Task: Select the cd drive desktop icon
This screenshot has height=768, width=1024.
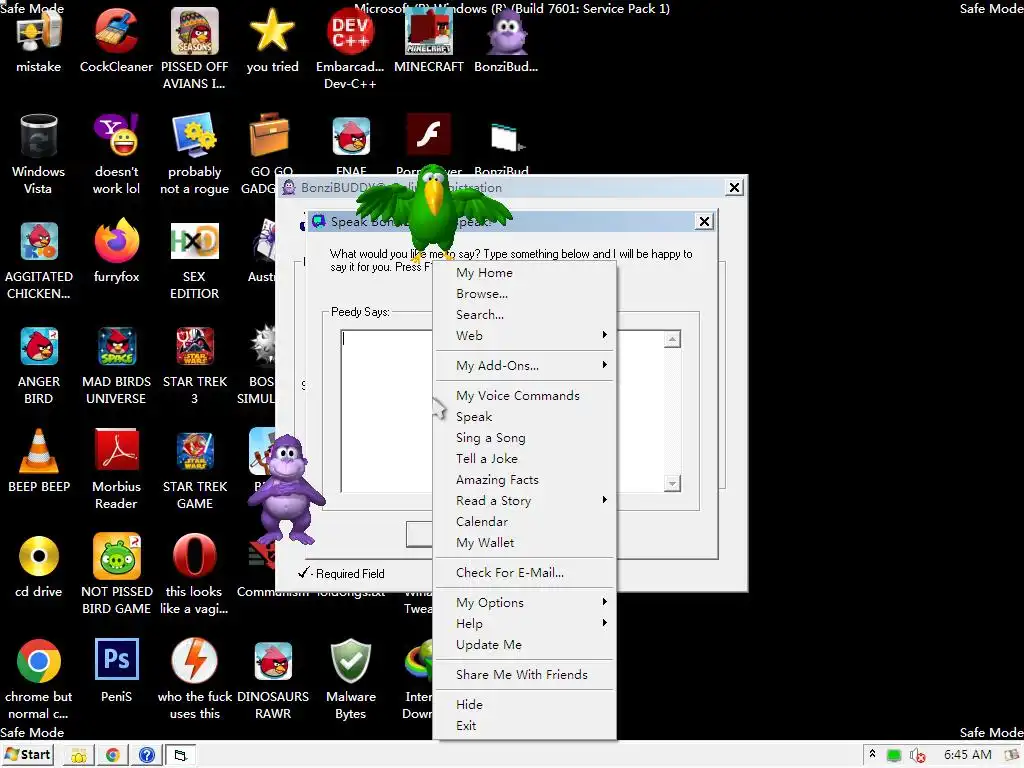Action: pos(39,566)
